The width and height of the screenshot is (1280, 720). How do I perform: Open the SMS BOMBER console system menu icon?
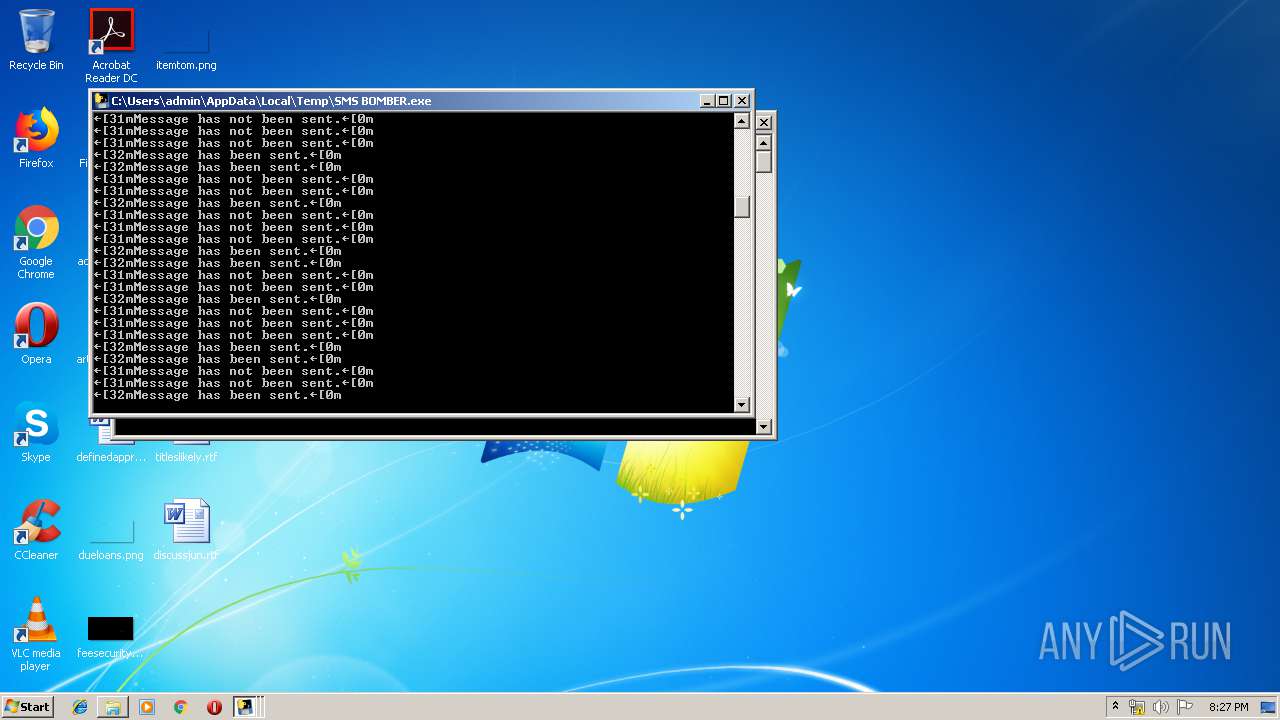101,101
